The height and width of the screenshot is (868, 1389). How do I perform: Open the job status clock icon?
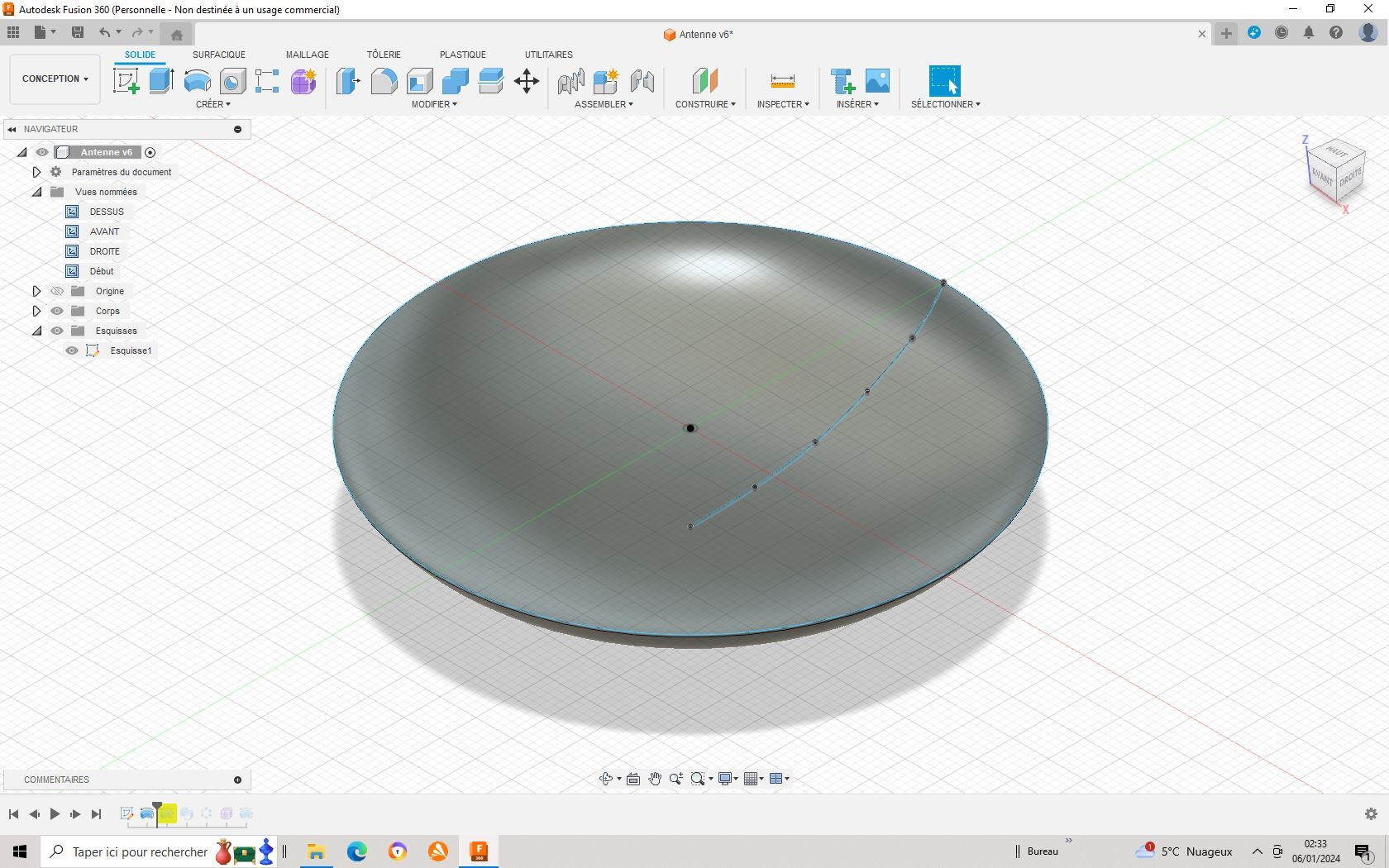1282,33
